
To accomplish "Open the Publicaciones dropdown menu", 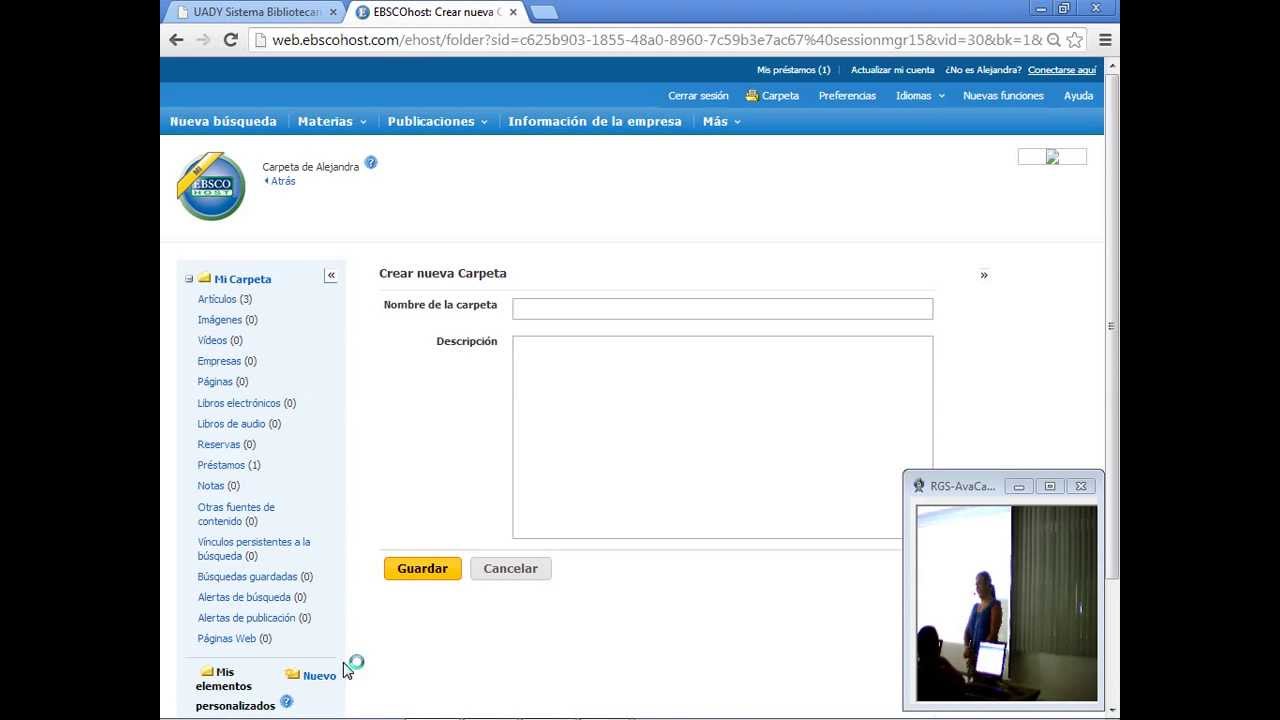I will [x=437, y=121].
